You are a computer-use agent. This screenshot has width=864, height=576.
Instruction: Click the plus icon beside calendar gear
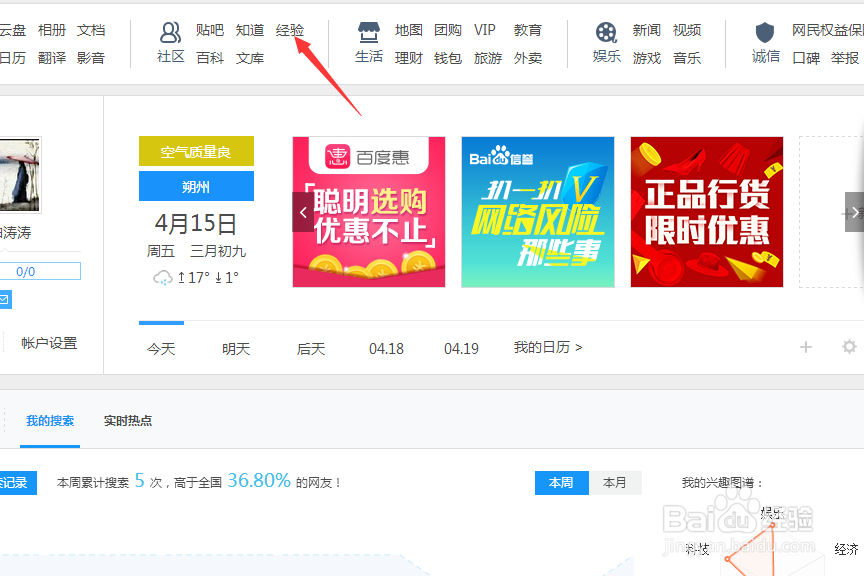[x=806, y=347]
